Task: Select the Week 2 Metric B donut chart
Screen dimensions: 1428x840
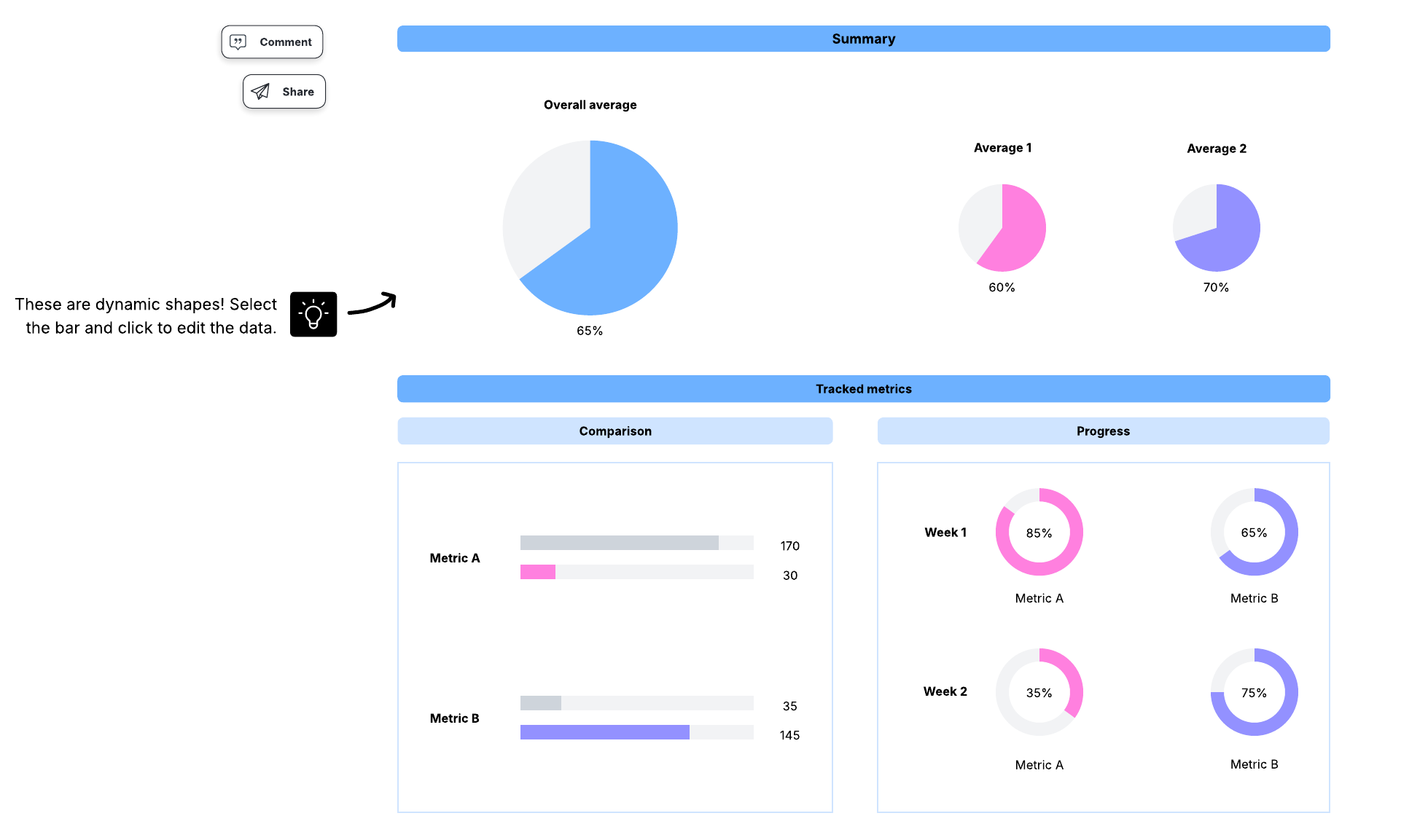Action: (x=1253, y=691)
